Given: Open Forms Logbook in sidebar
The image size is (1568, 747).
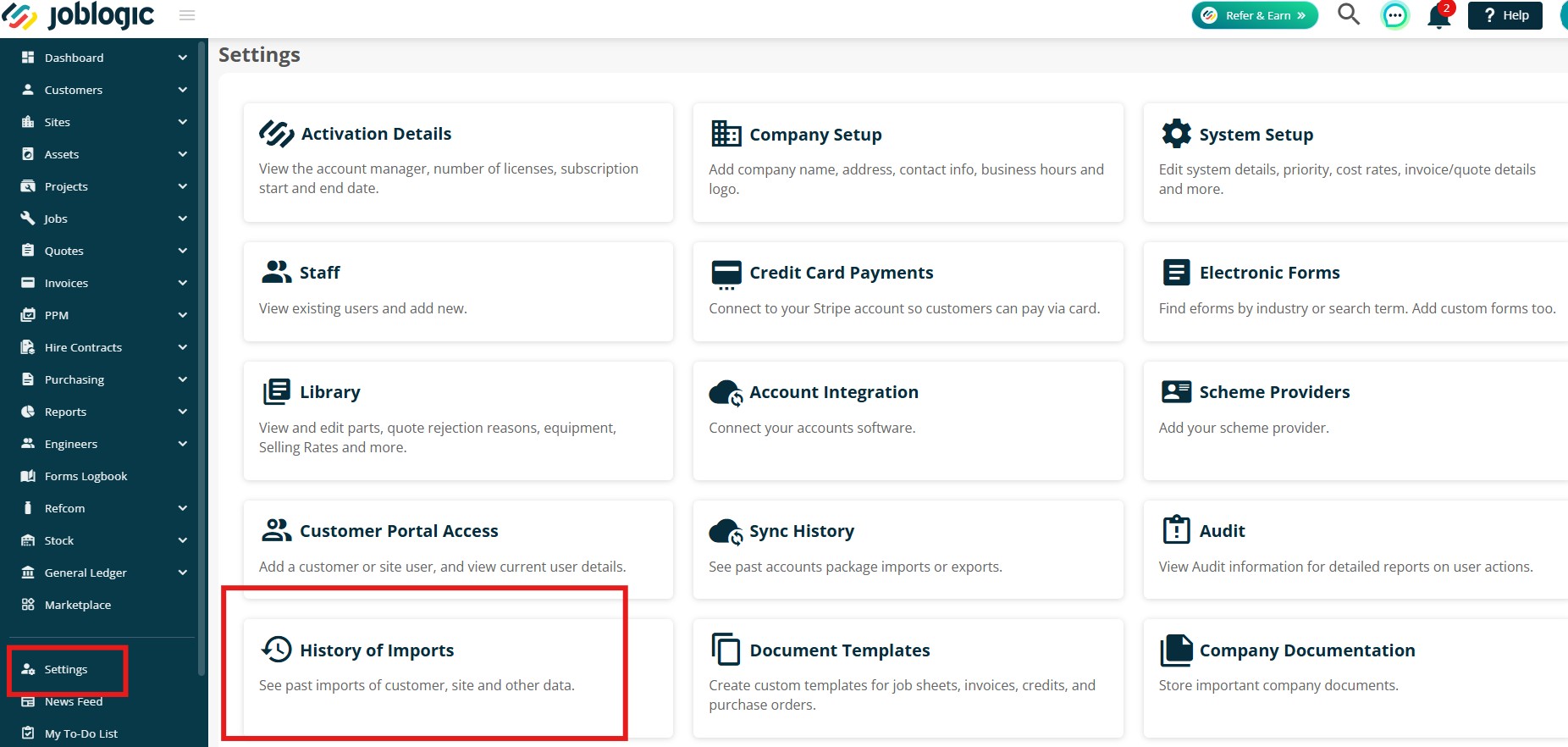Looking at the screenshot, I should (x=86, y=476).
